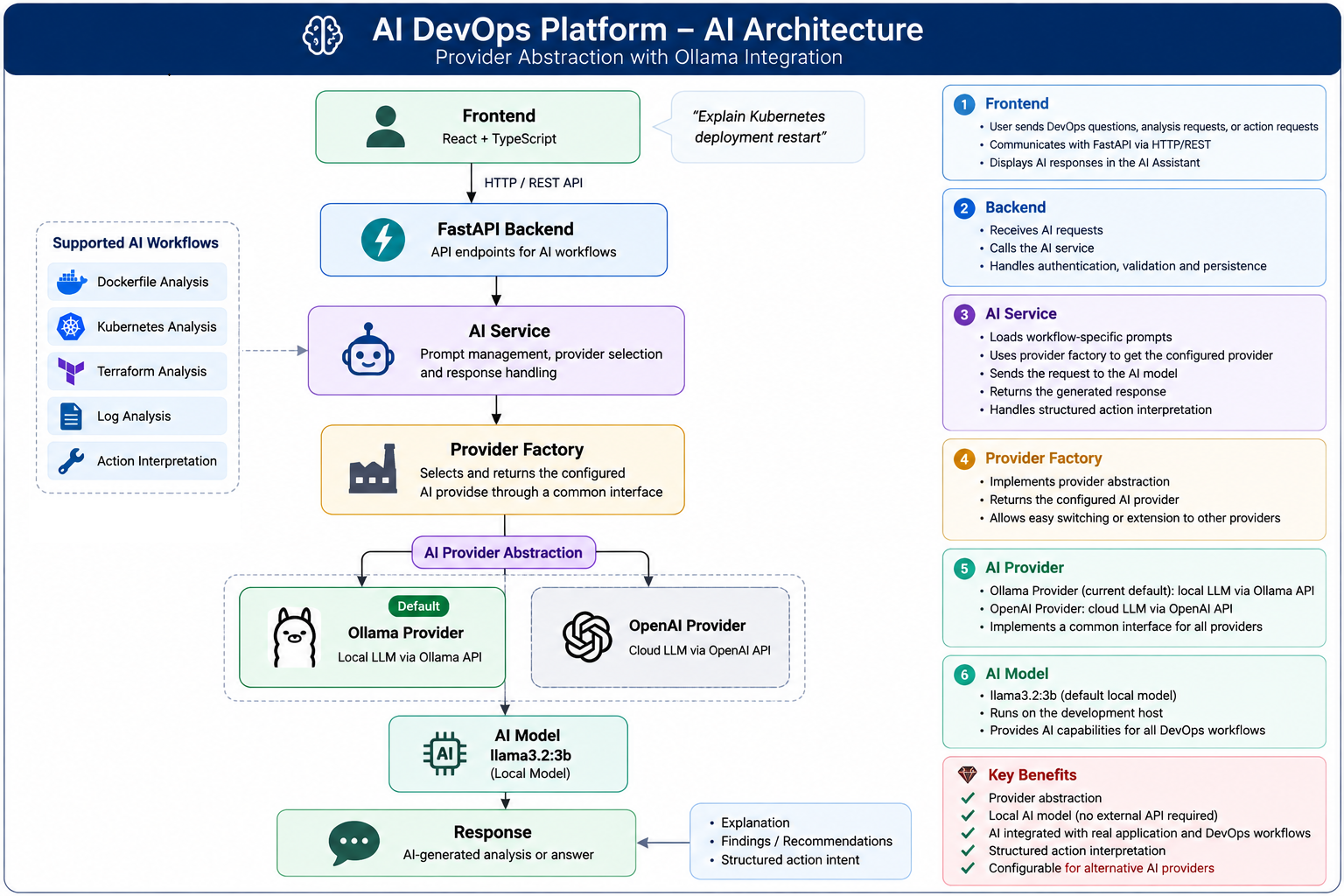The width and height of the screenshot is (1344, 896).
Task: Select the Kubernetes Analysis workflow label
Action: tap(157, 326)
